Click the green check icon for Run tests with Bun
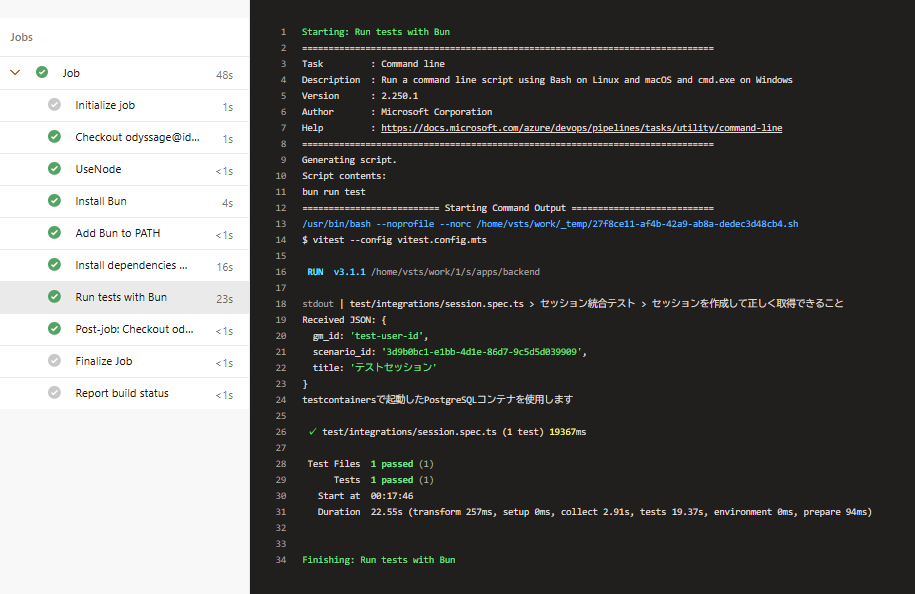Viewport: 915px width, 594px height. (54, 297)
